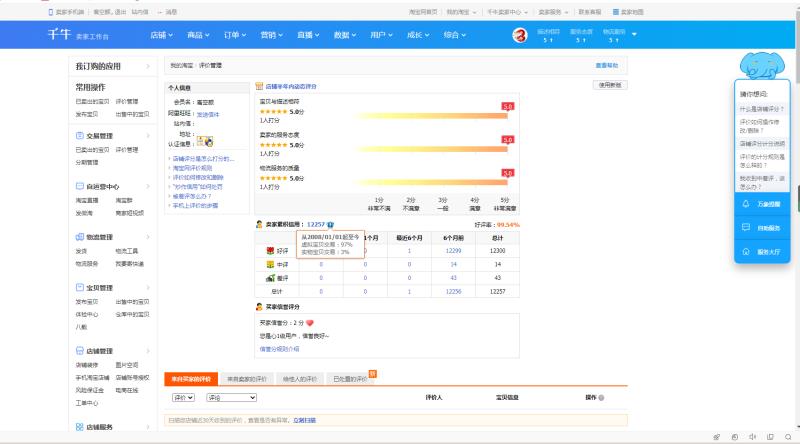Click the 使用教程 button
Viewport: 800px width, 444px height.
(610, 85)
